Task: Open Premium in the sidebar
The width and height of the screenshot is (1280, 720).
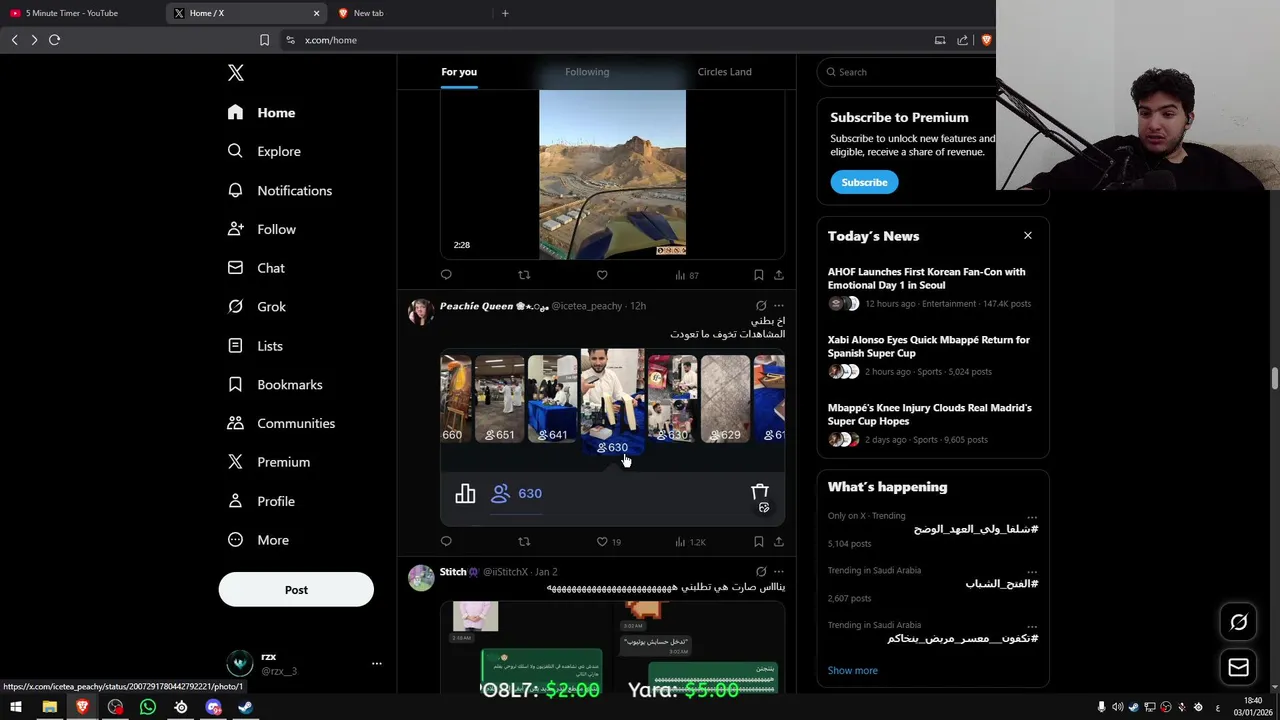Action: coord(269,462)
